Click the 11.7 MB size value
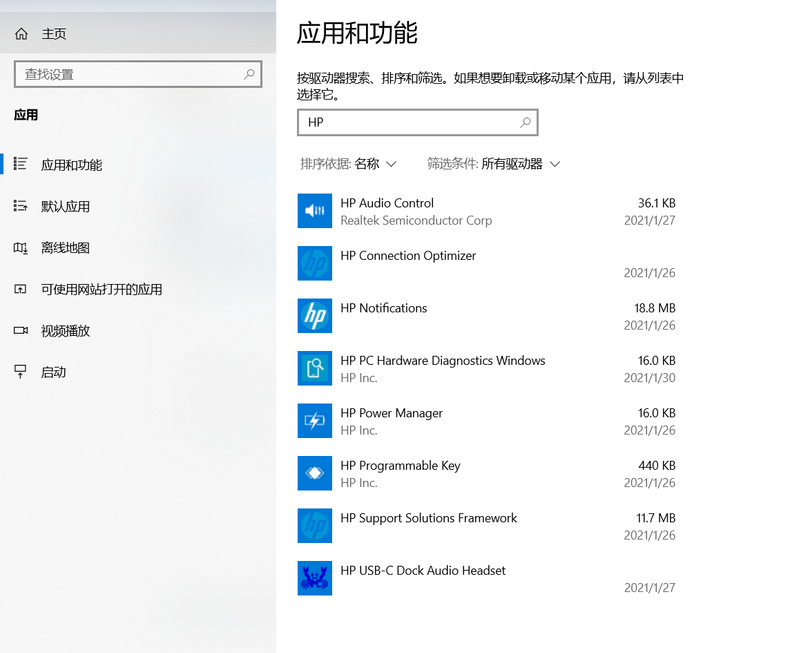The width and height of the screenshot is (799, 653). (x=656, y=518)
